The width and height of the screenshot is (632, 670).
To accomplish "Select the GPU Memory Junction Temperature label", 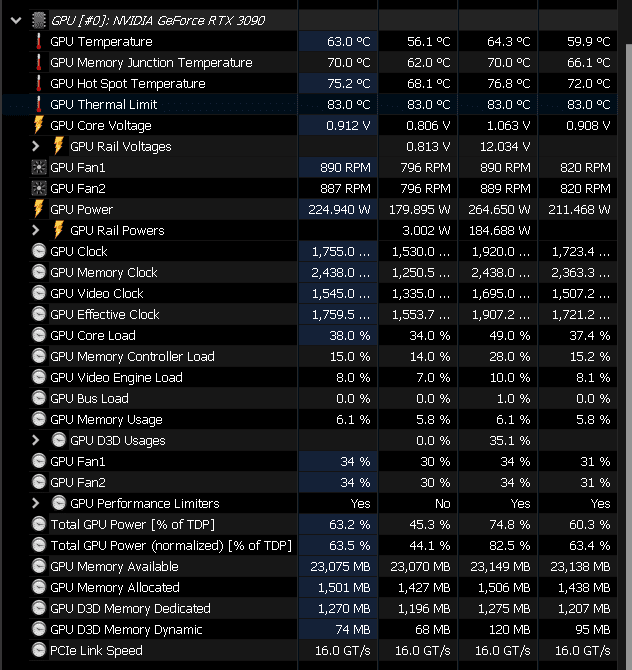I will (151, 62).
